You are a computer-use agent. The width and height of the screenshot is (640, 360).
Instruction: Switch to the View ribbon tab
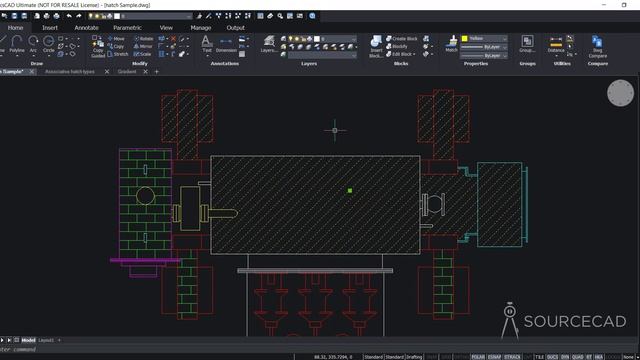tap(166, 28)
